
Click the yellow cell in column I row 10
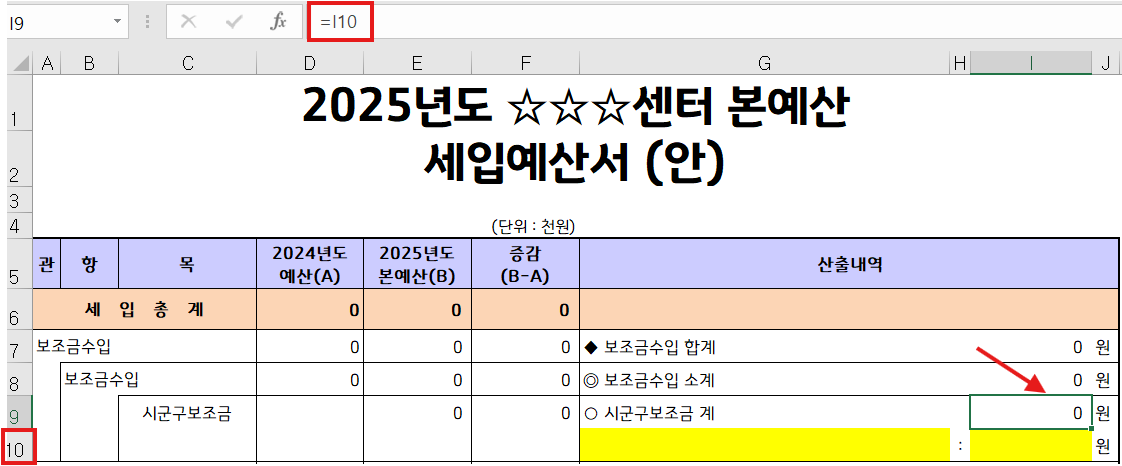(1030, 445)
